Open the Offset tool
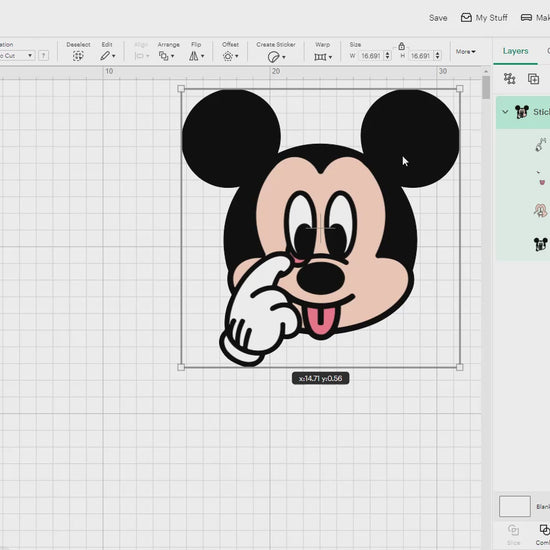This screenshot has height=550, width=550. [x=228, y=56]
